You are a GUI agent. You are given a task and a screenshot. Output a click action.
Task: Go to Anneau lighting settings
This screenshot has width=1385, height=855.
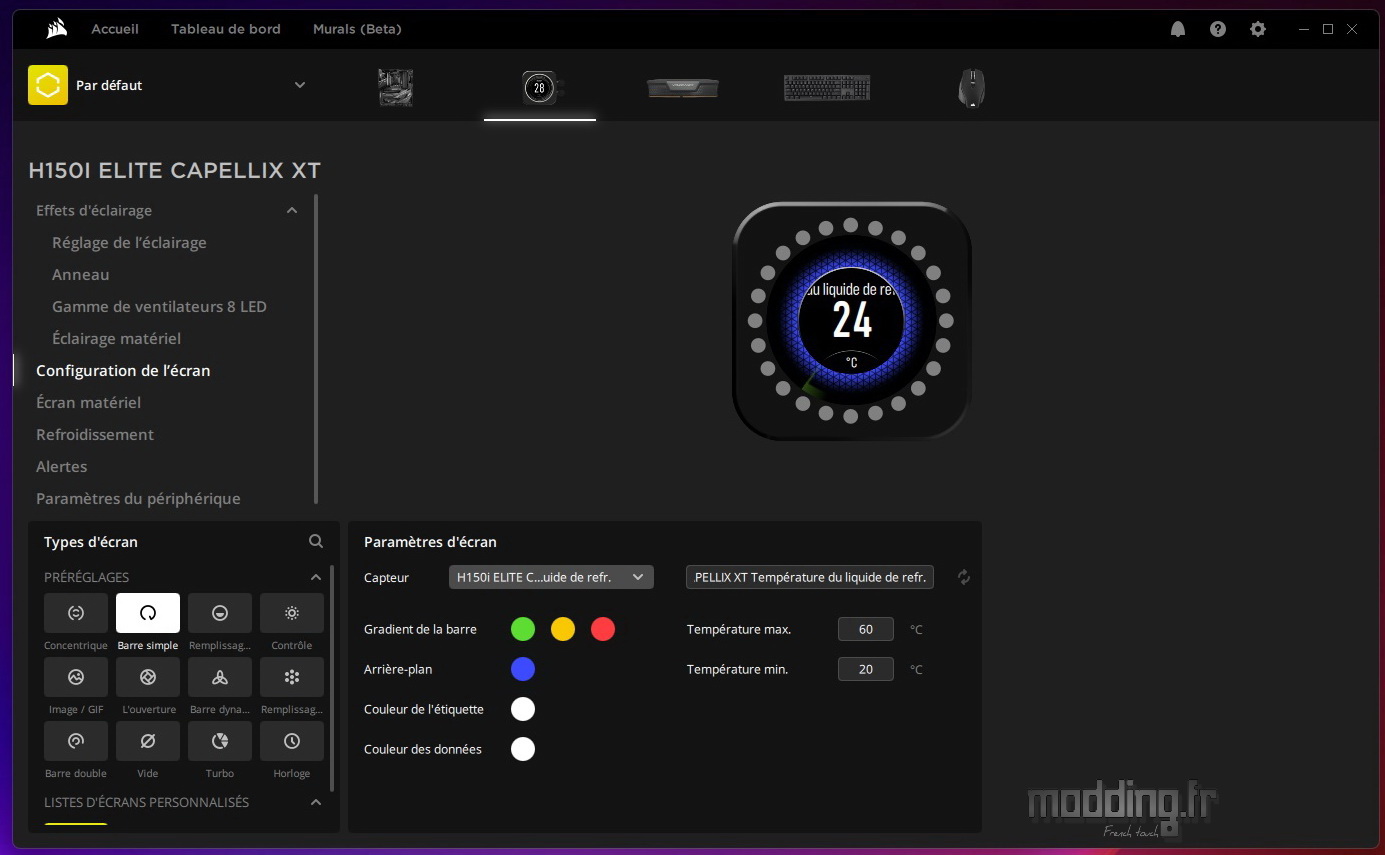click(x=81, y=274)
